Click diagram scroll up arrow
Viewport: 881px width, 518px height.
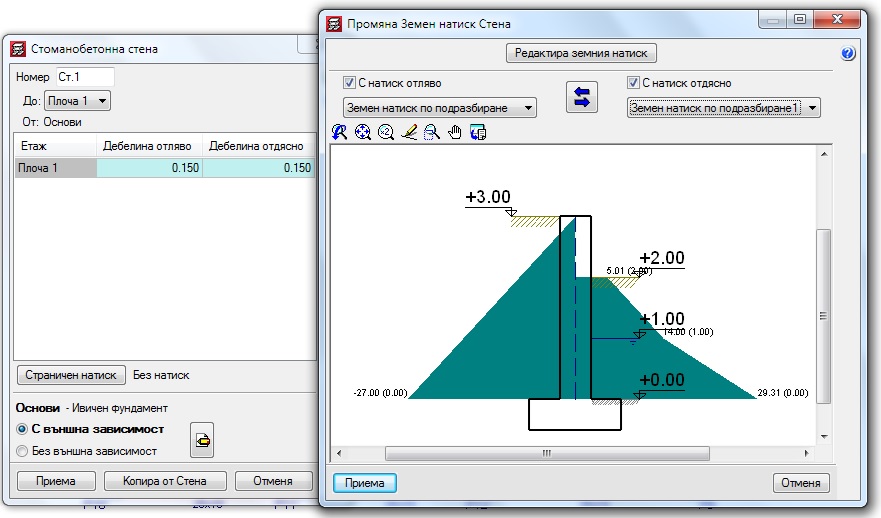point(824,154)
